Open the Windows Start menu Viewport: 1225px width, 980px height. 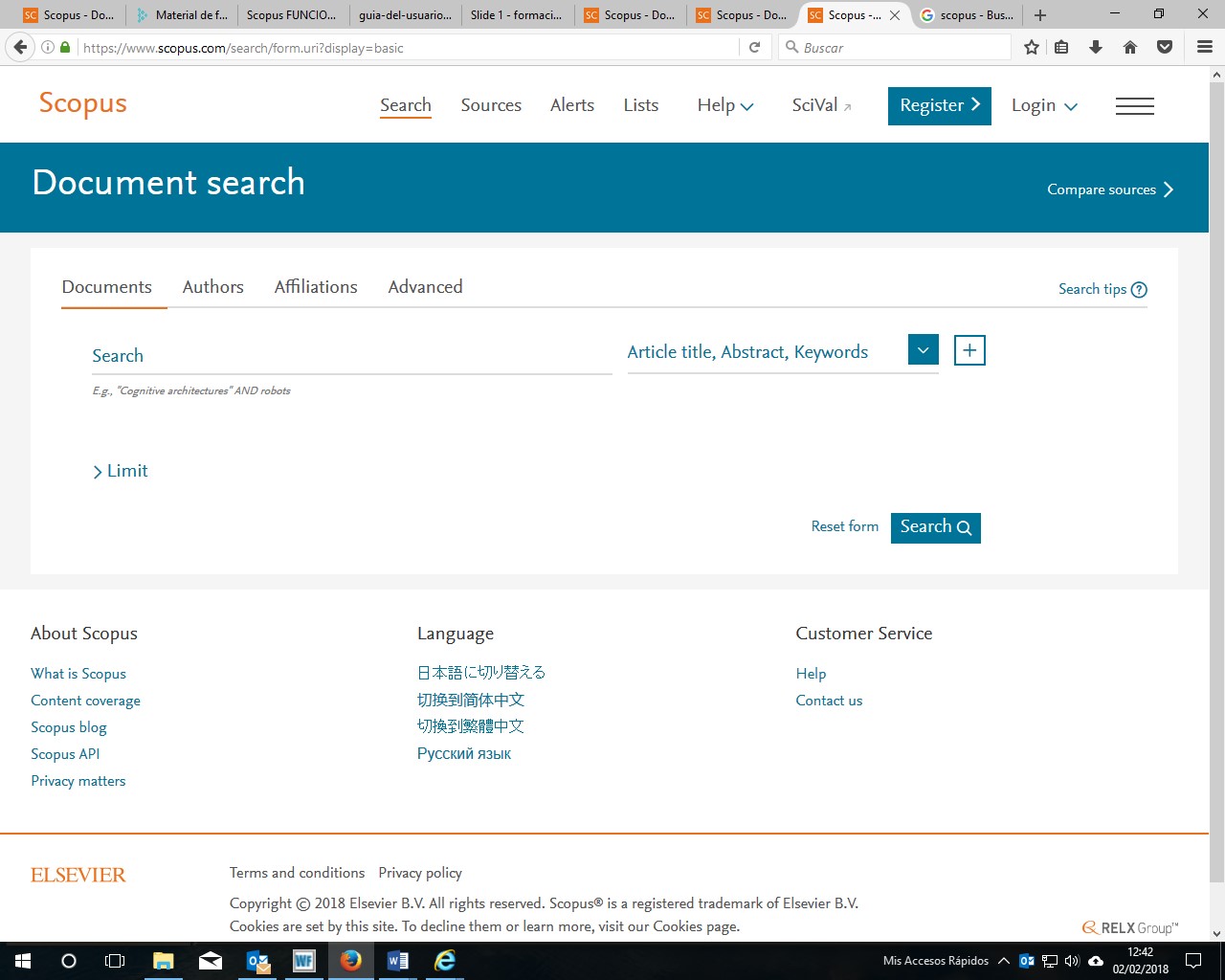pos(23,961)
